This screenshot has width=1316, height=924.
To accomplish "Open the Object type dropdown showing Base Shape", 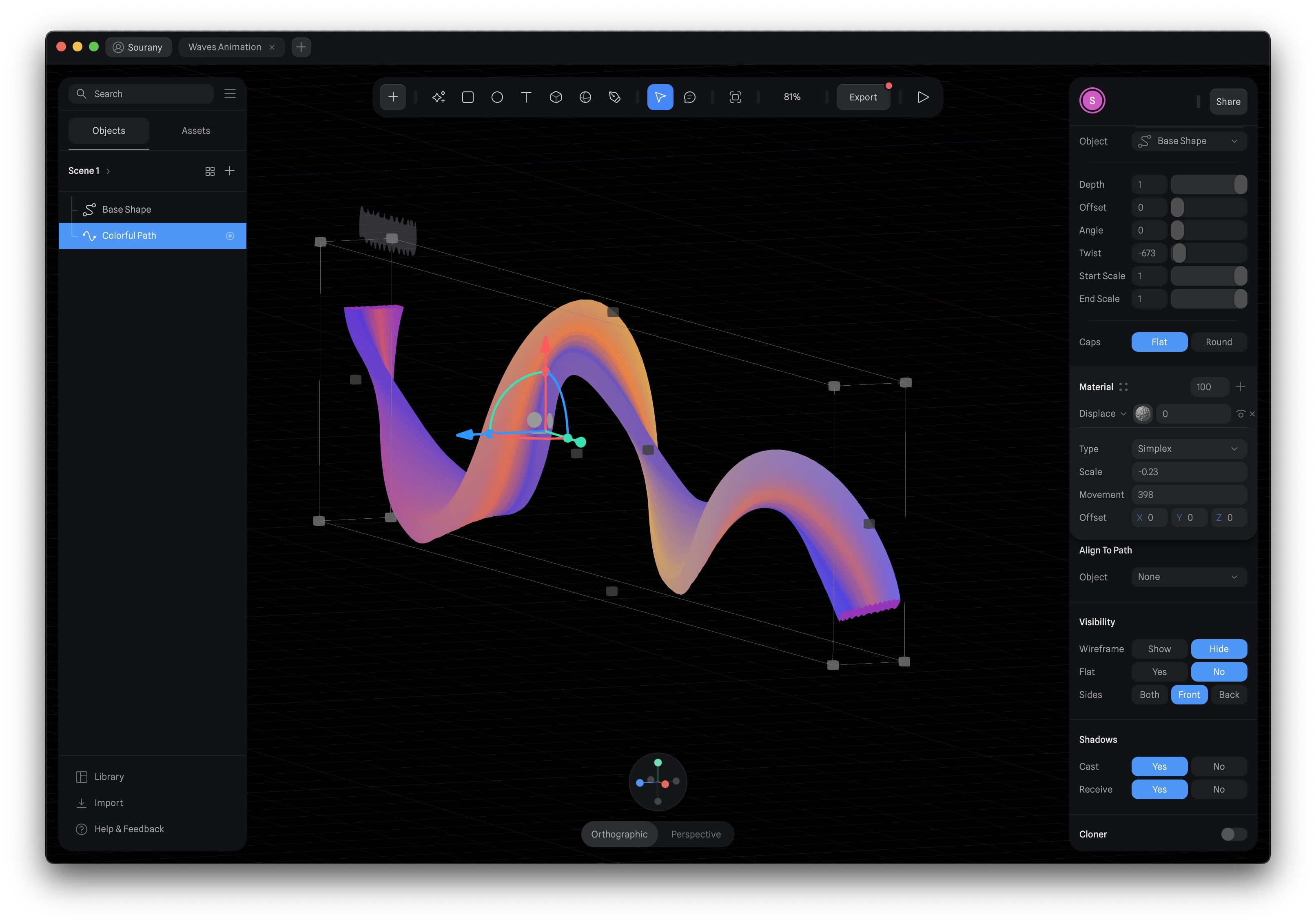I will click(x=1188, y=140).
